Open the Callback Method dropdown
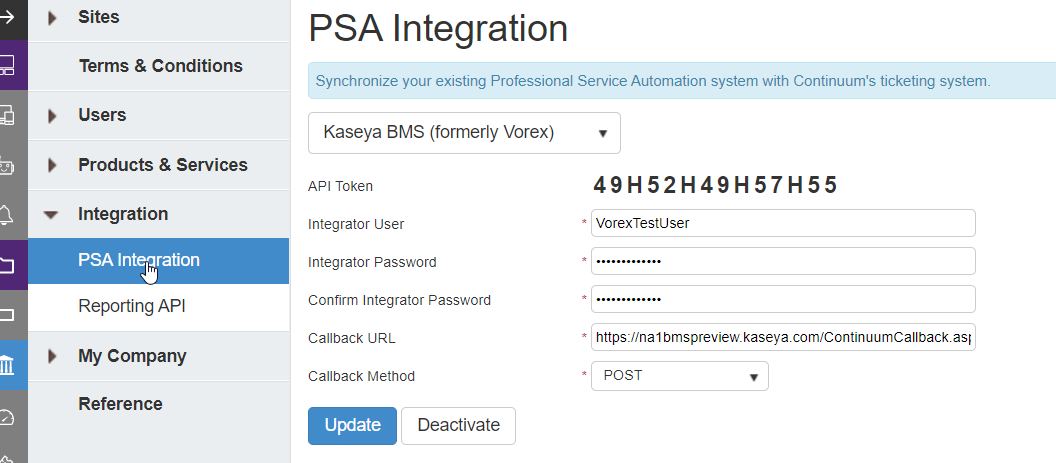Image resolution: width=1056 pixels, height=463 pixels. (680, 376)
